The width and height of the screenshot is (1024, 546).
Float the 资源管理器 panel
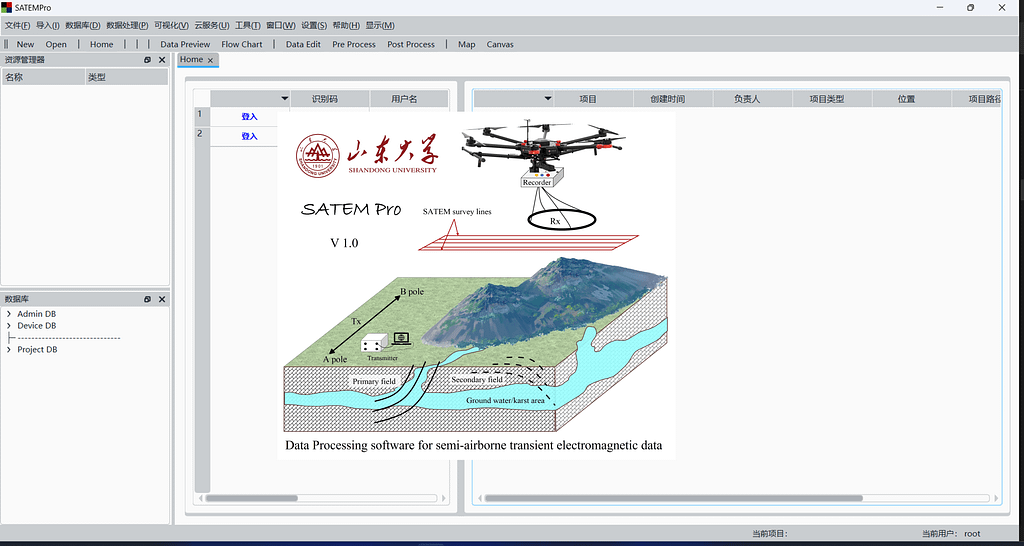147,60
